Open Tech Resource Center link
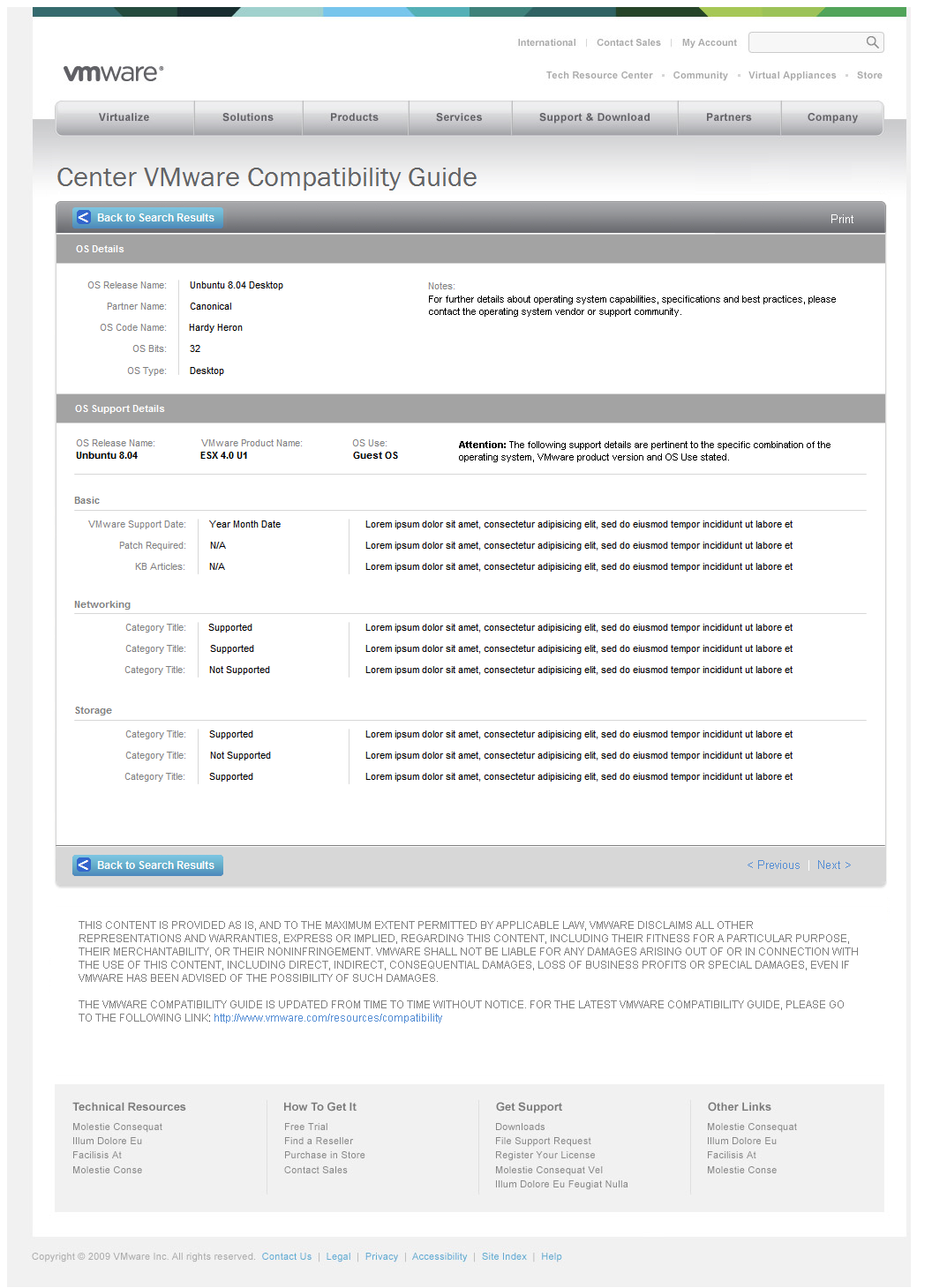This screenshot has height=1288, width=932. 599,76
